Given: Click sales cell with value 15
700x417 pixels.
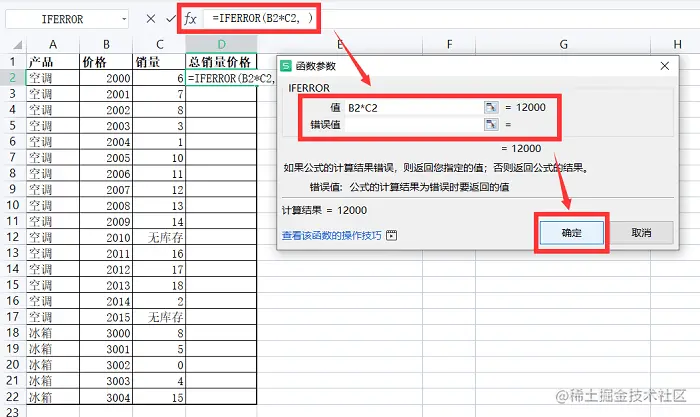Looking at the screenshot, I should point(159,397).
